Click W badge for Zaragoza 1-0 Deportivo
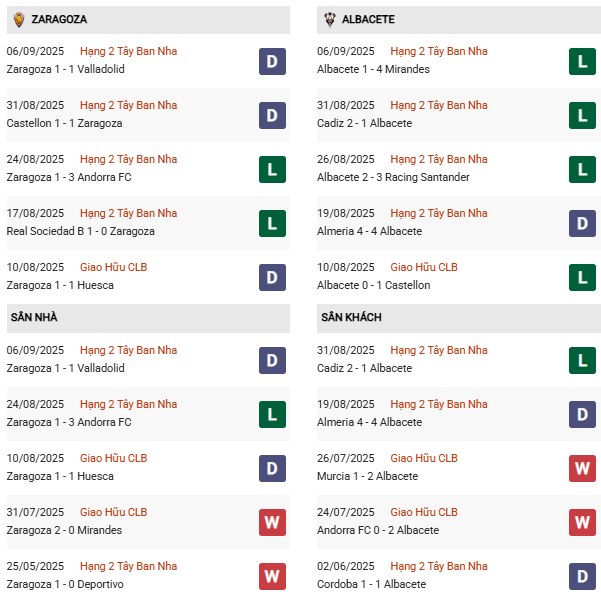This screenshot has width=601, height=599. coord(272,576)
